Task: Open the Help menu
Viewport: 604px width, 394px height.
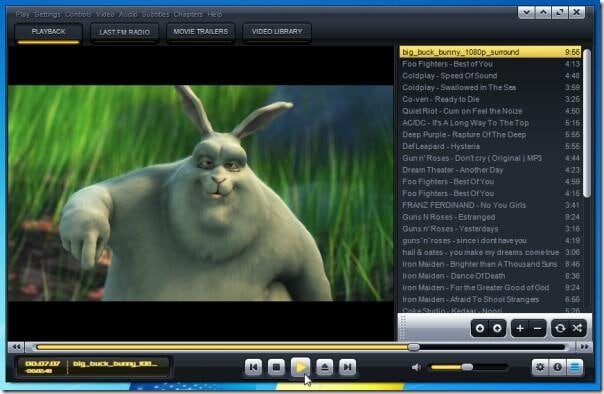Action: coord(215,14)
